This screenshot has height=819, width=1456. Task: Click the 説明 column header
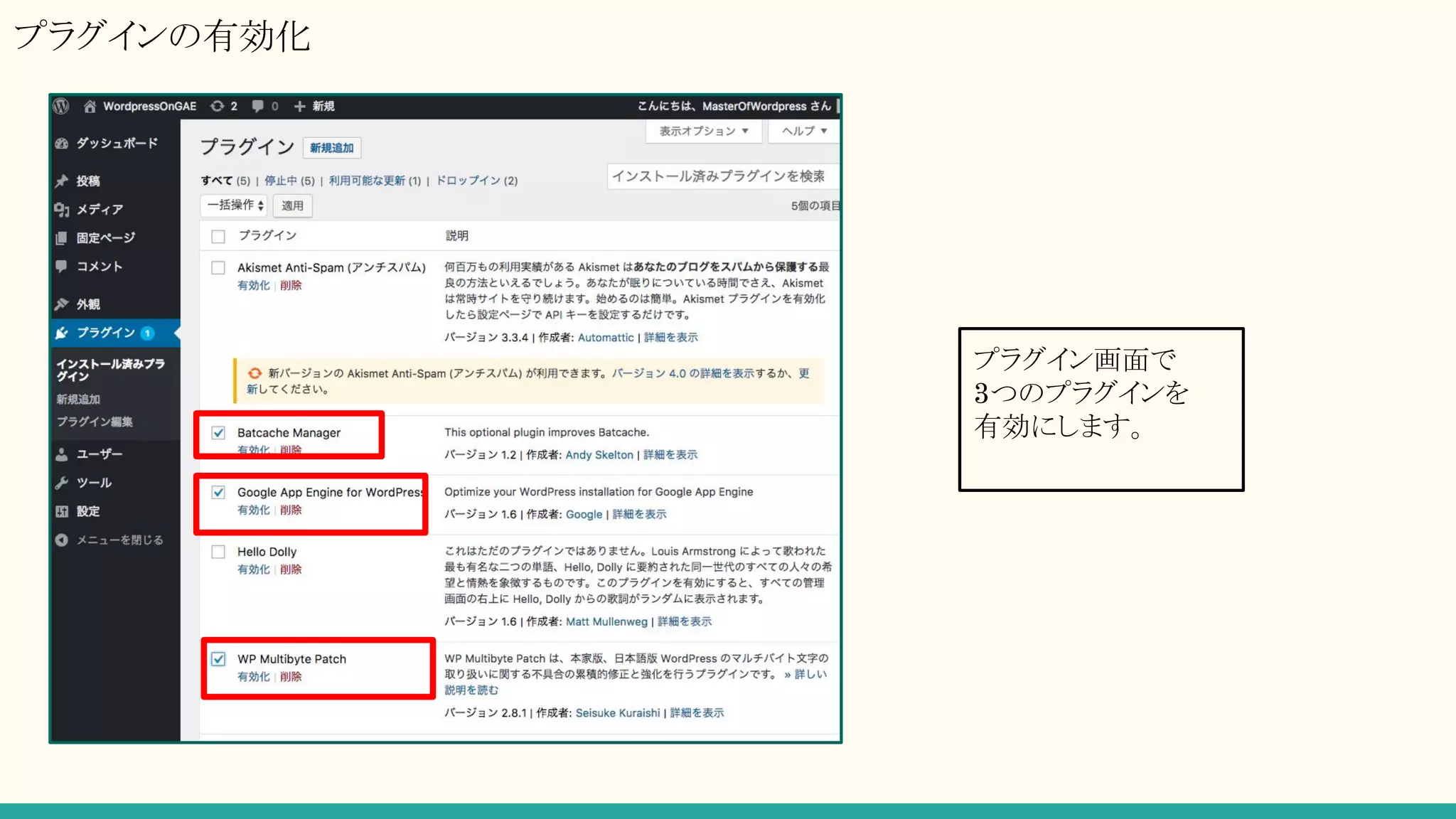click(x=456, y=236)
